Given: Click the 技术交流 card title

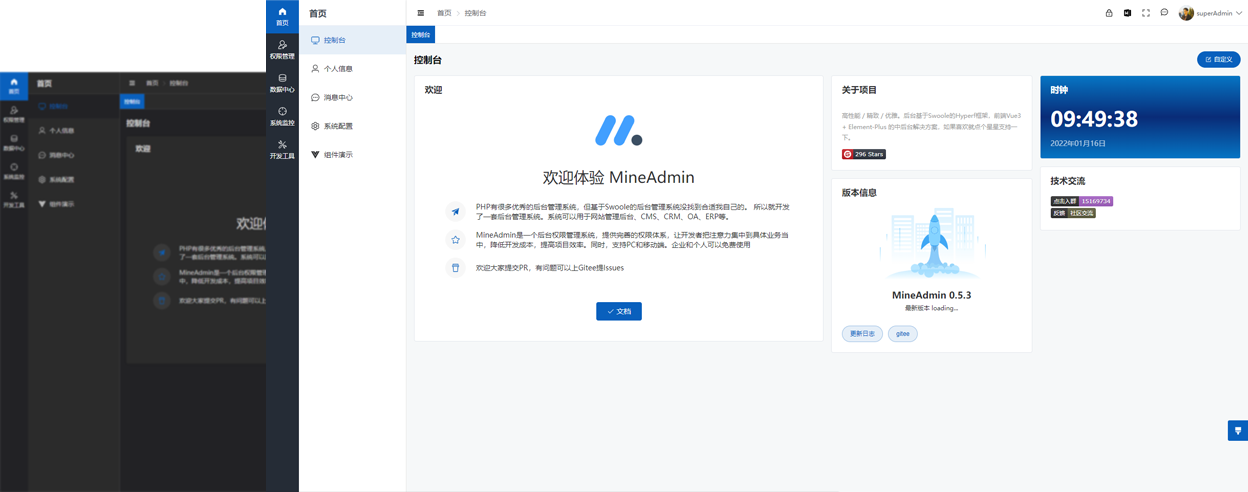Looking at the screenshot, I should (x=1068, y=181).
